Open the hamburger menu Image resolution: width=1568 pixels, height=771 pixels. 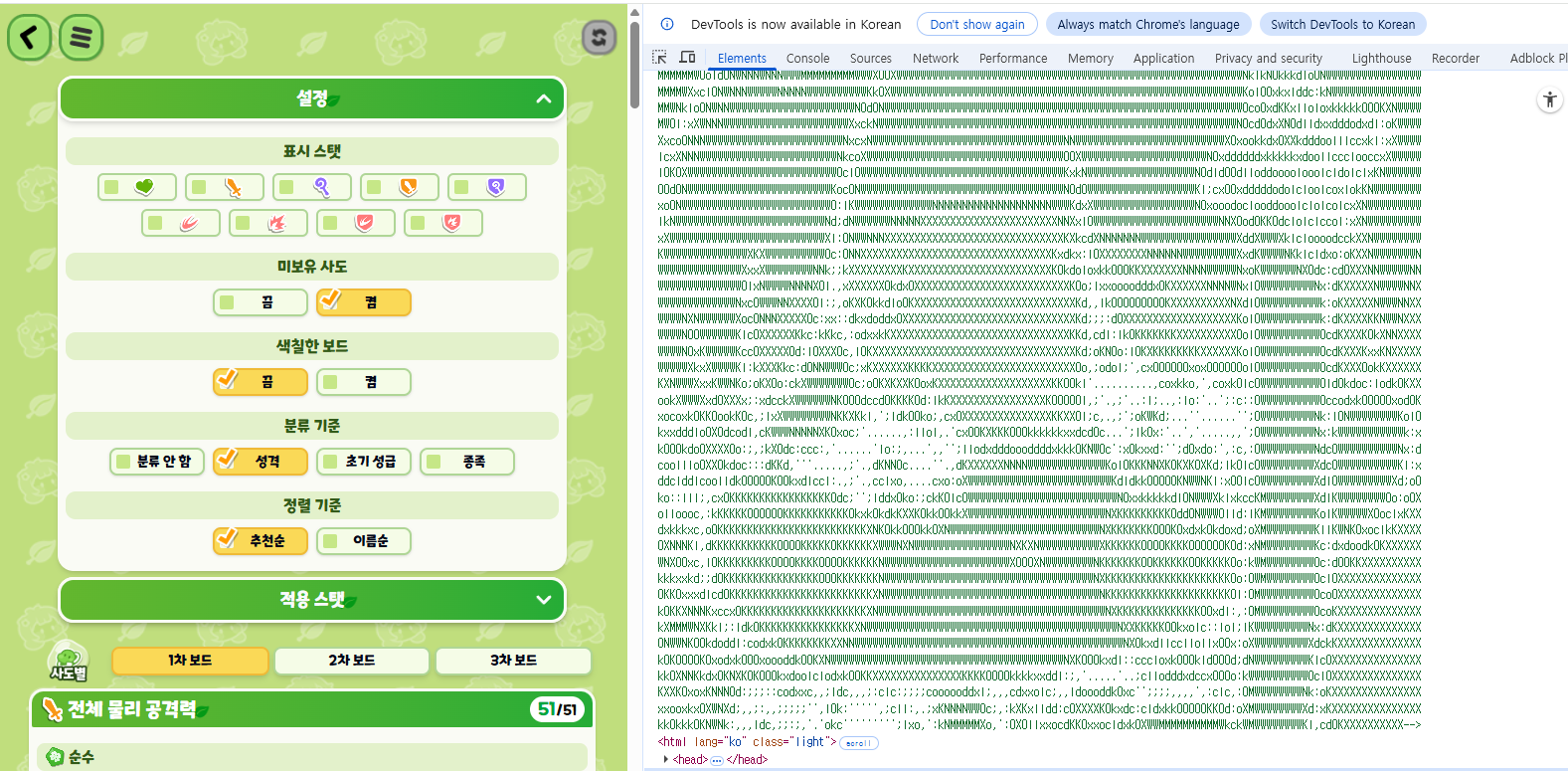point(82,38)
